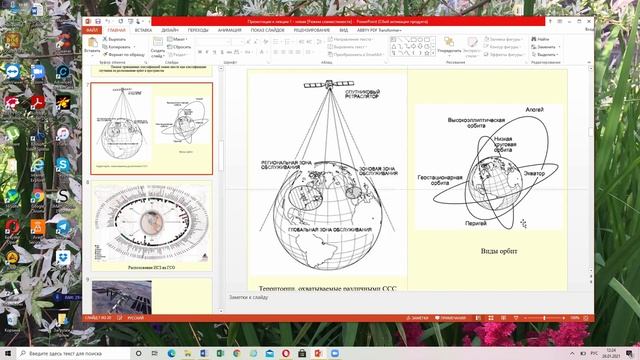Open the Дизайн (Design) tab

tap(170, 30)
